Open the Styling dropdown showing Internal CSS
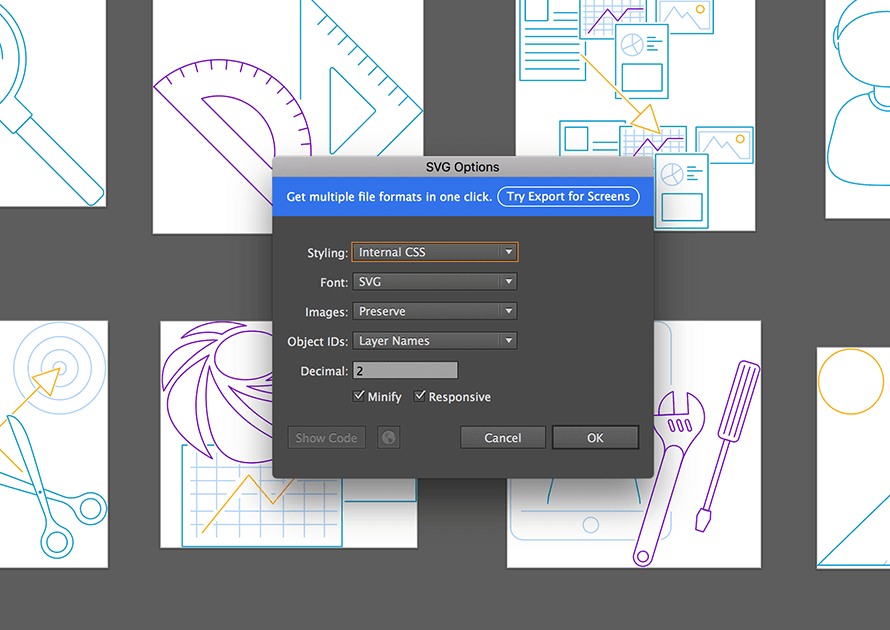Image resolution: width=890 pixels, height=630 pixels. coord(435,252)
